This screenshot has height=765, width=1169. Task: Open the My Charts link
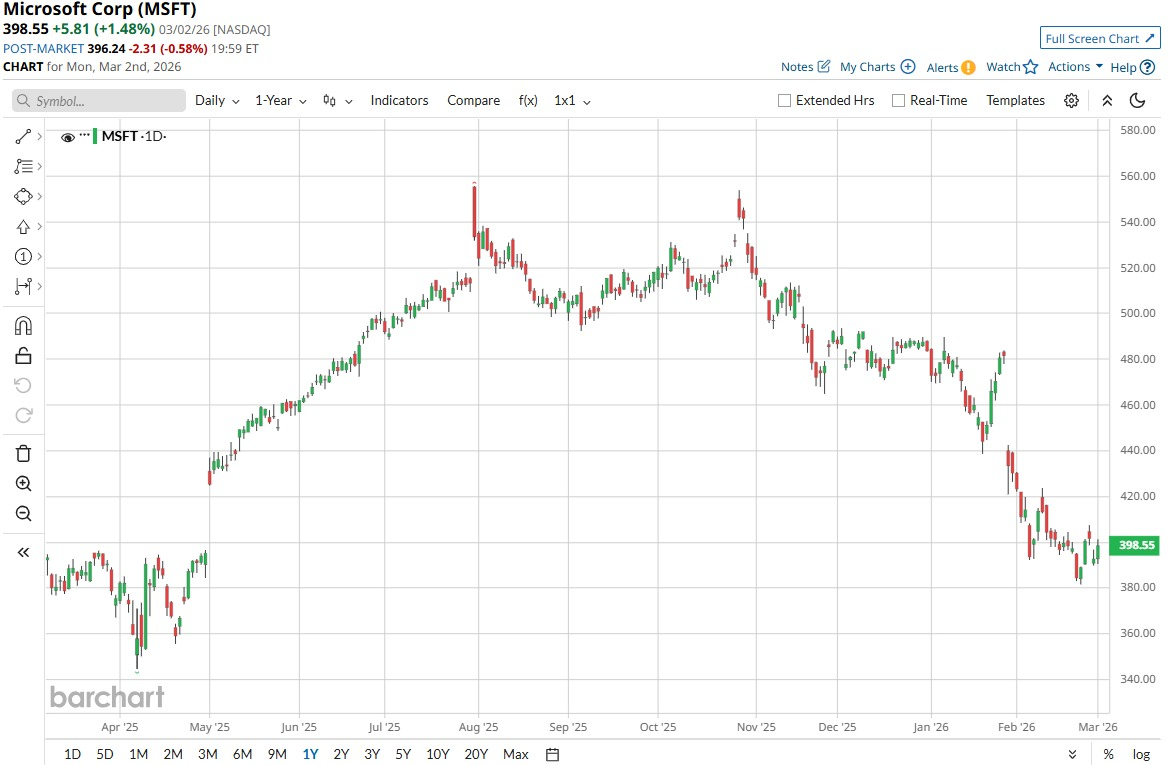(x=877, y=66)
